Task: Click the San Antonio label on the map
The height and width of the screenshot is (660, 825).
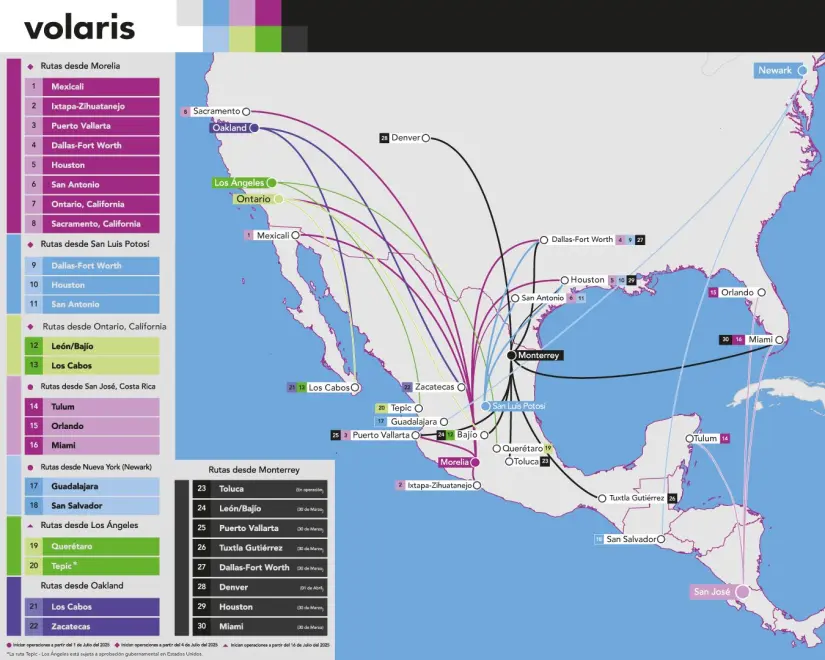Action: [x=542, y=298]
